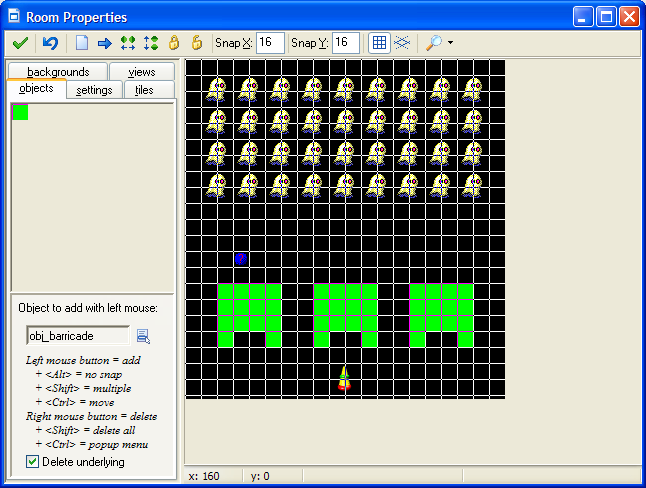Screen dimensions: 646x488
Task: Open the tiles tab
Action: pyautogui.click(x=144, y=90)
